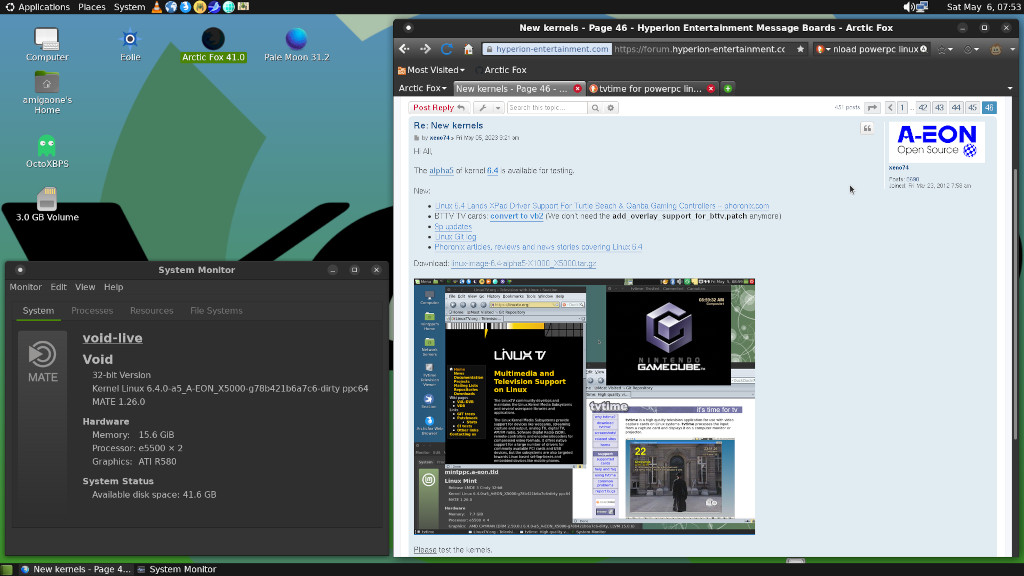Viewport: 1024px width, 576px height.
Task: Open the alpha5 link in post
Action: [x=441, y=170]
